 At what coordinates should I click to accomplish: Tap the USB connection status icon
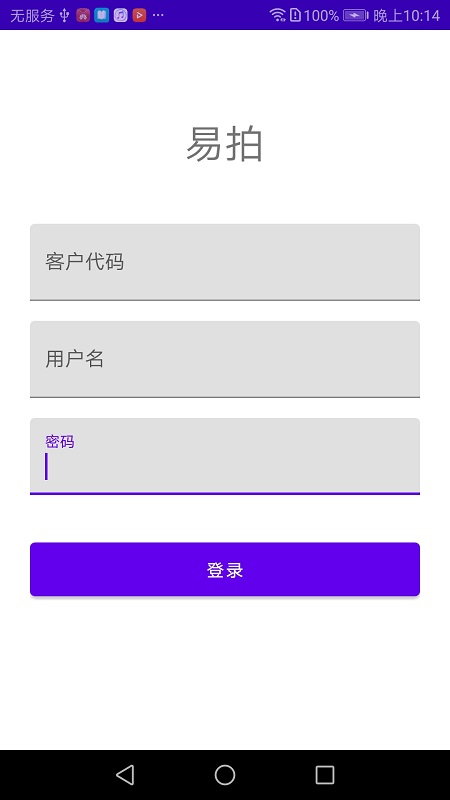64,15
